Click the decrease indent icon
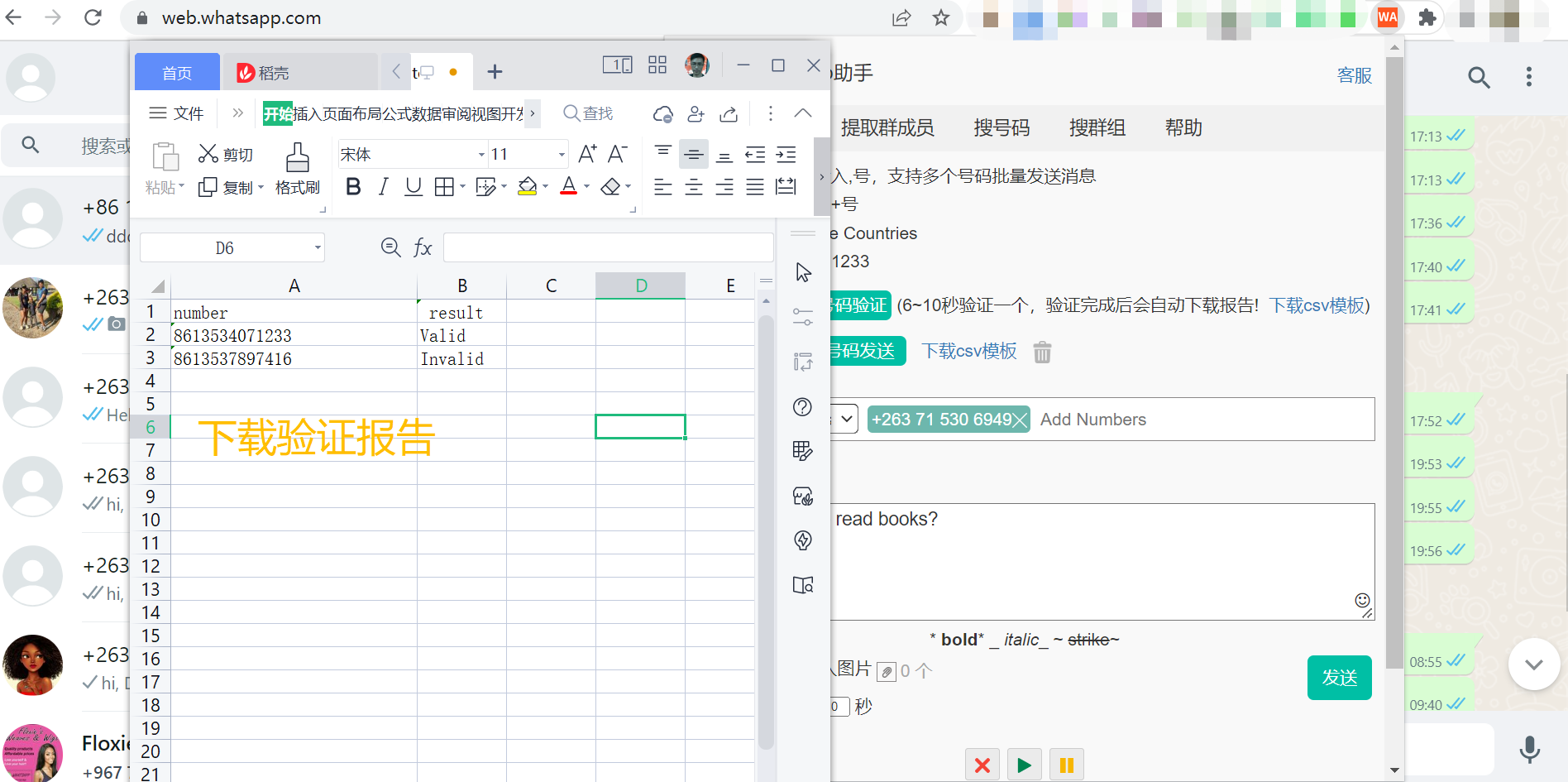Image resolution: width=1568 pixels, height=782 pixels. tap(755, 154)
